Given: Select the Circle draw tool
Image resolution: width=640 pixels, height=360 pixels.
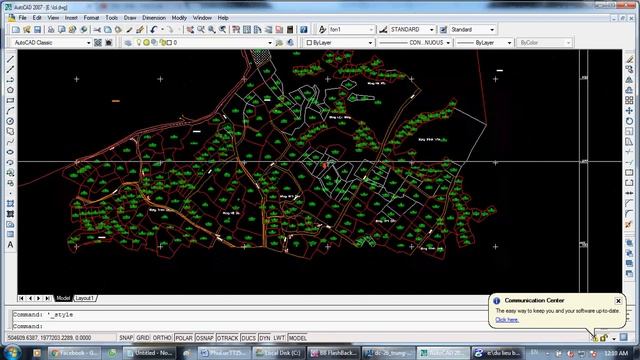Looking at the screenshot, I should click(11, 121).
